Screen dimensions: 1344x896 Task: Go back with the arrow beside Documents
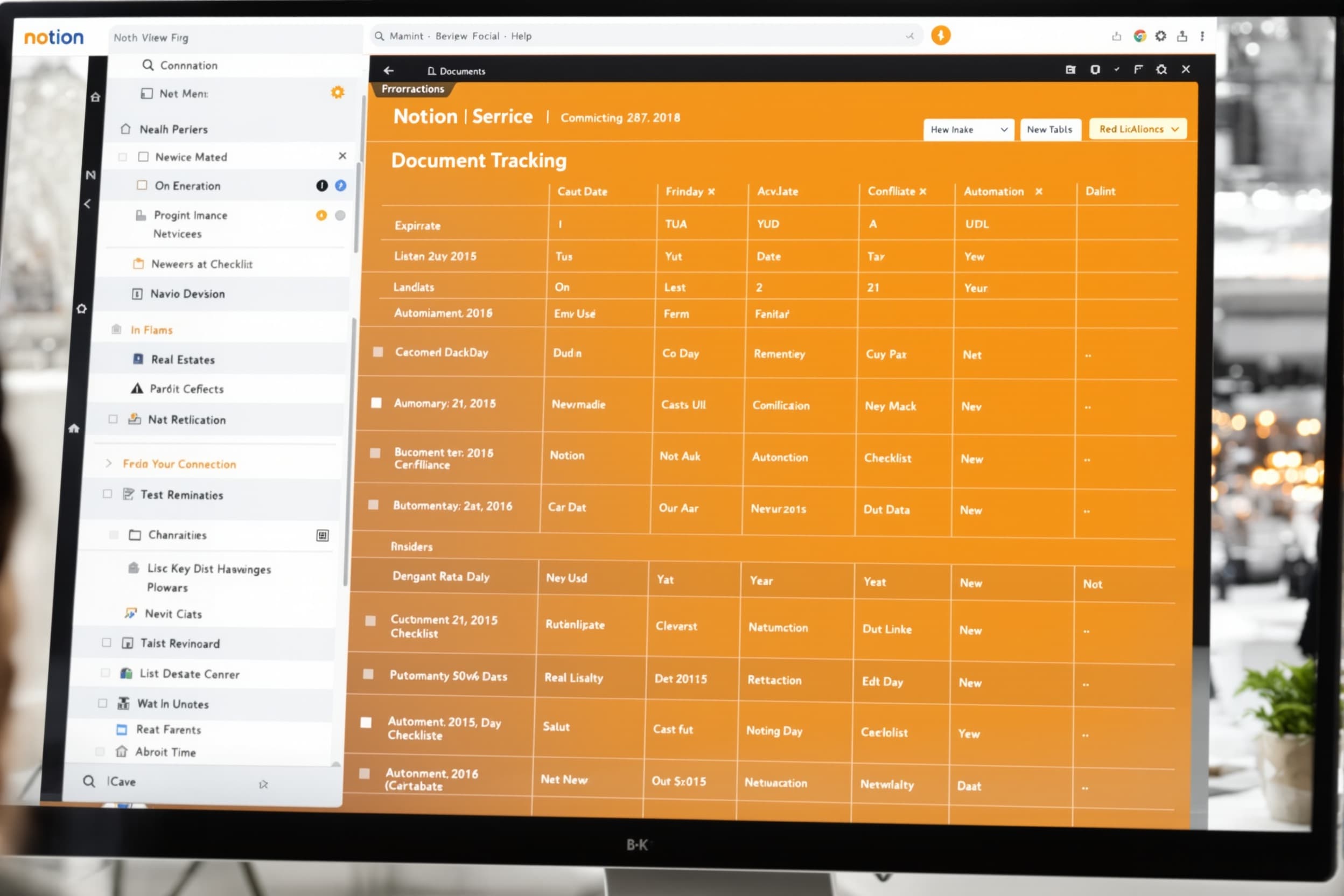pos(389,71)
